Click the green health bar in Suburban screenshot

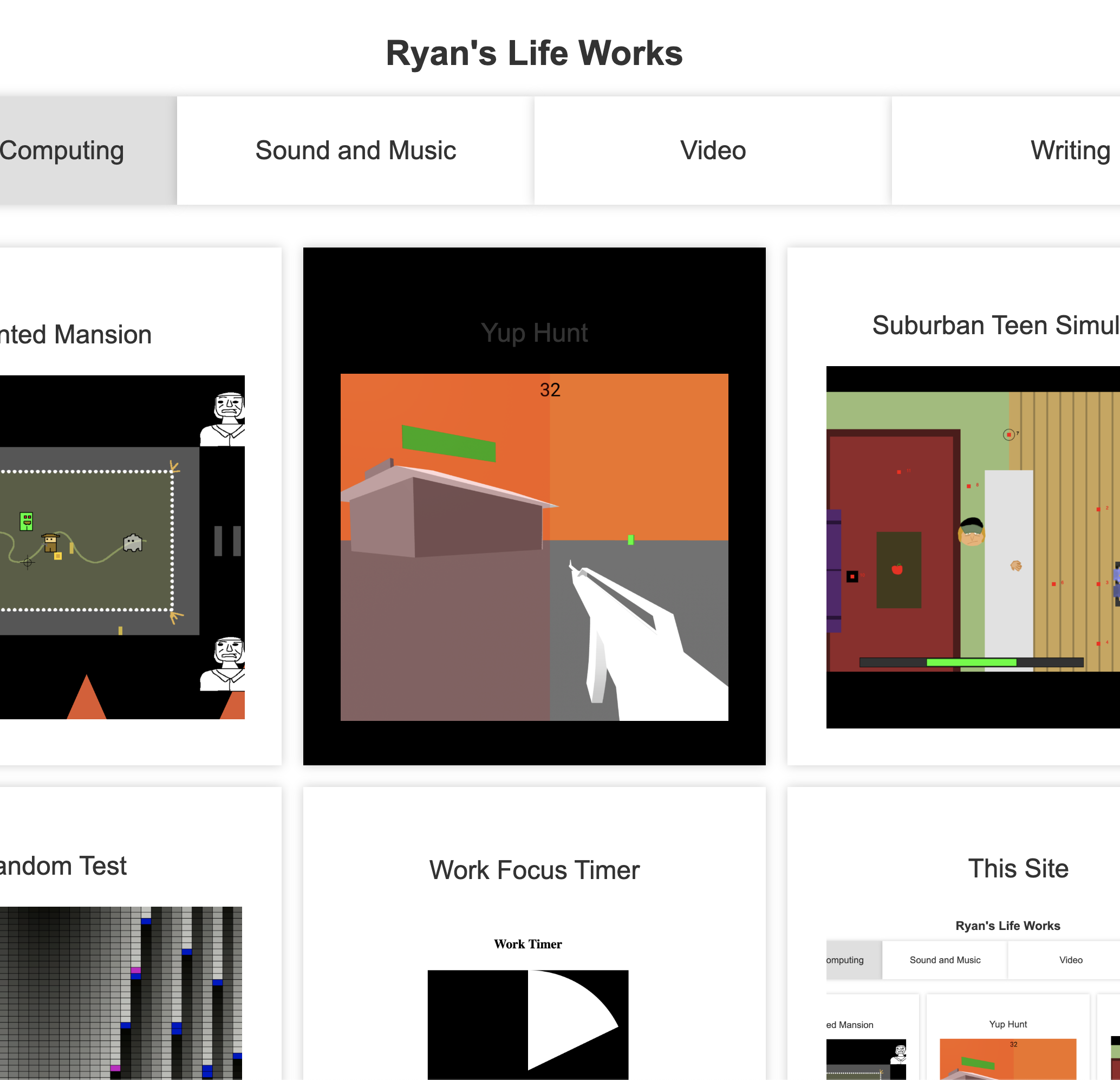(971, 662)
